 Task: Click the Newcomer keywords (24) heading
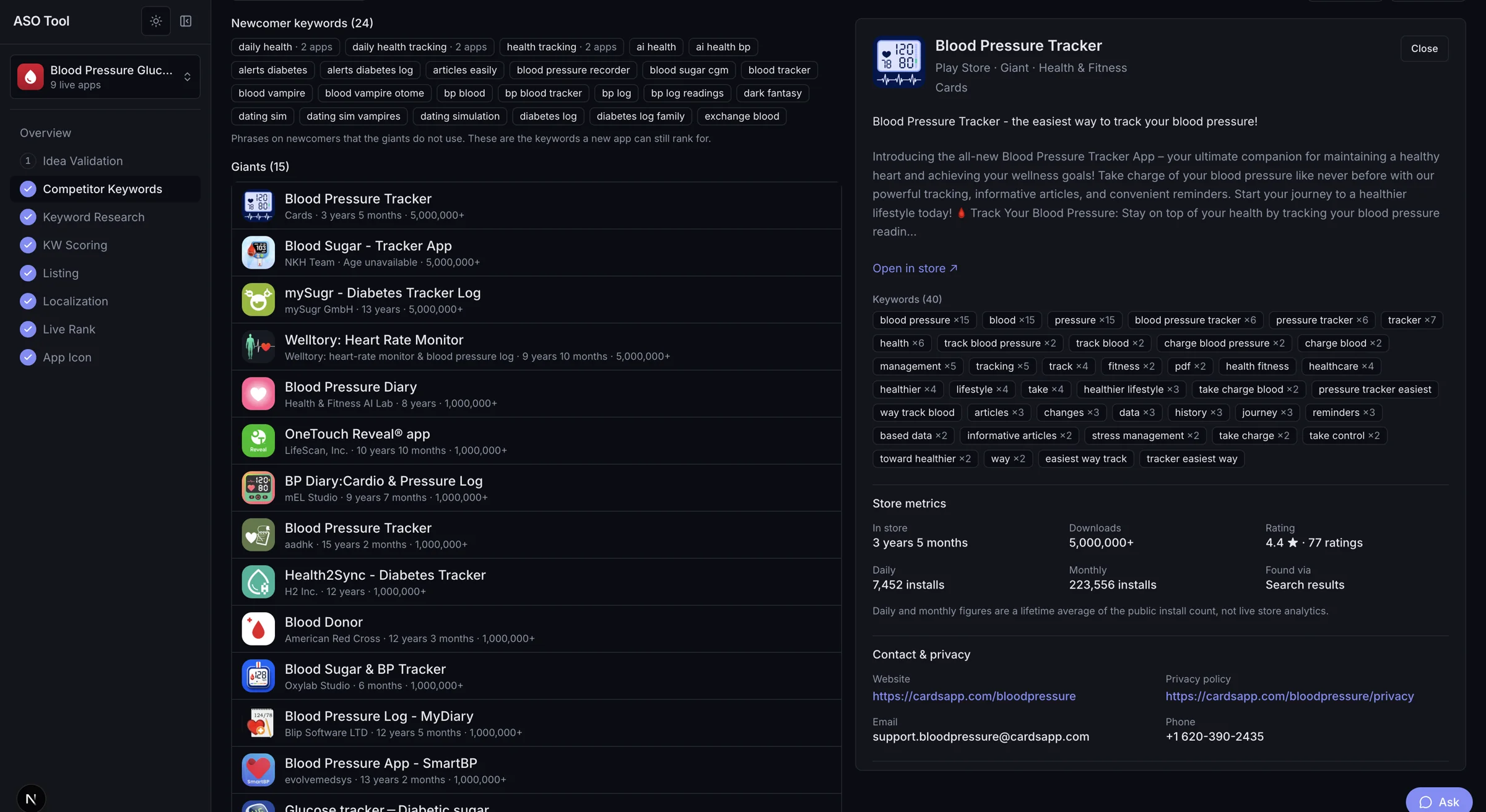click(302, 24)
